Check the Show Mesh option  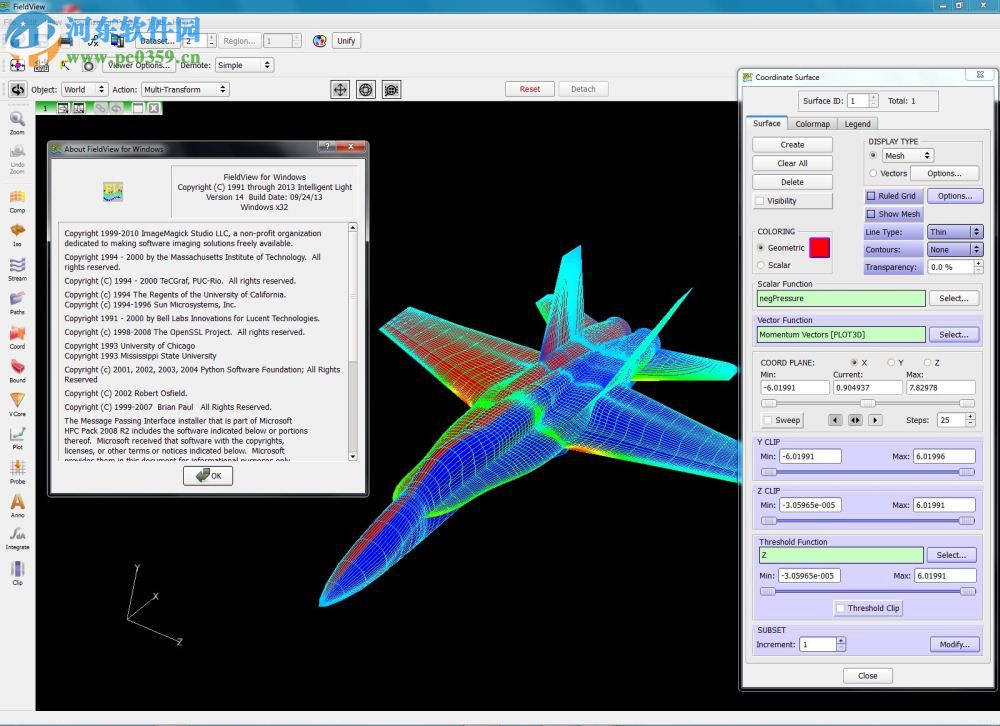pos(871,214)
